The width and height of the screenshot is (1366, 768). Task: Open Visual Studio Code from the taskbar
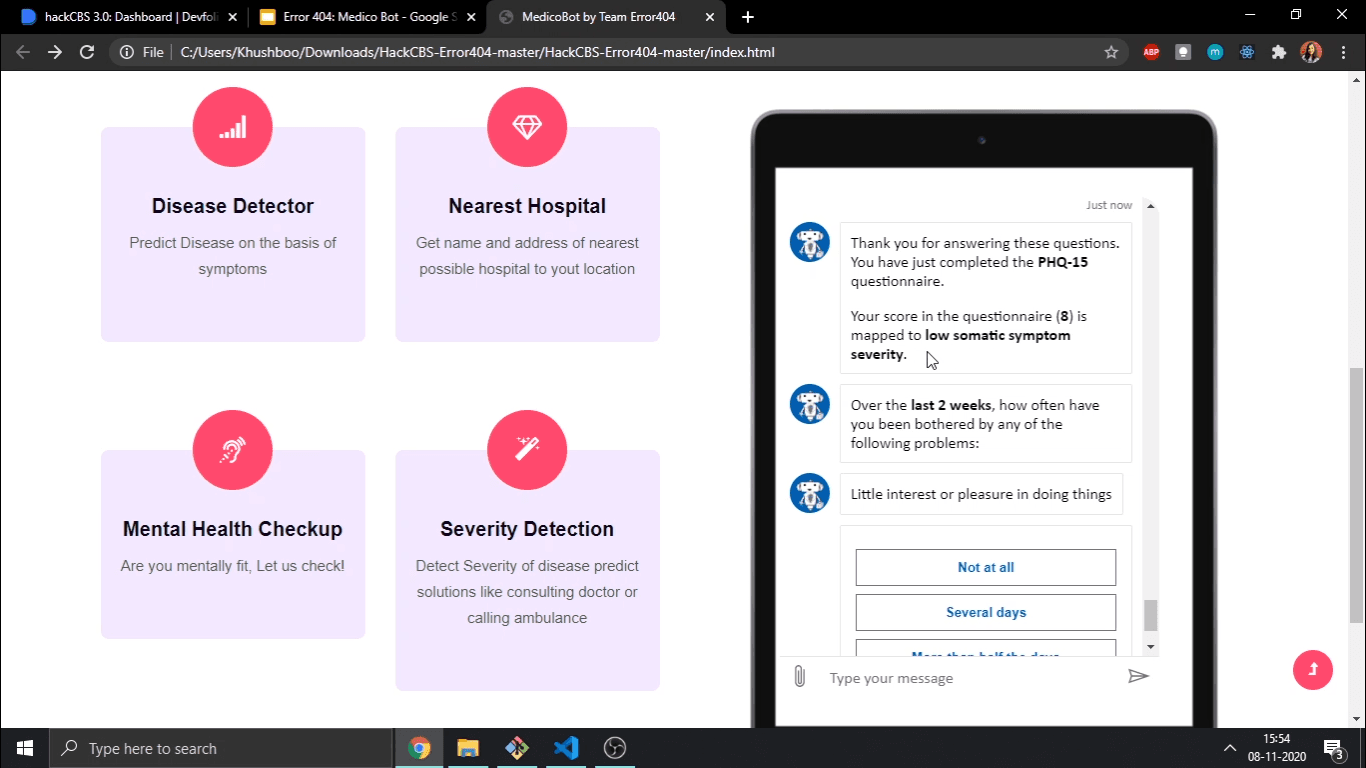tap(566, 748)
